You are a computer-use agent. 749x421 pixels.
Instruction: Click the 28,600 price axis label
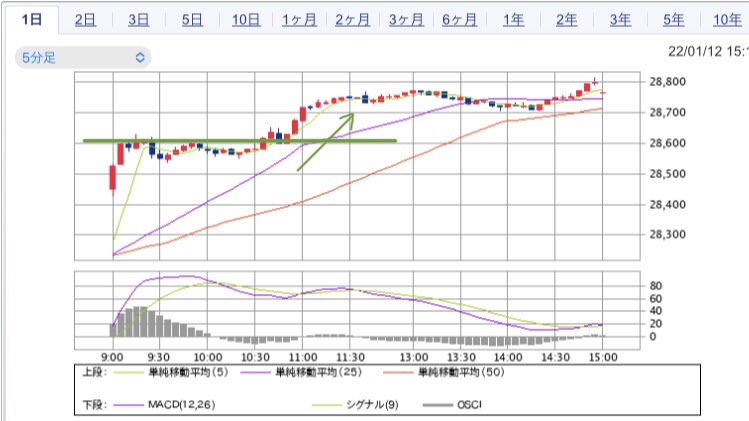(x=667, y=143)
